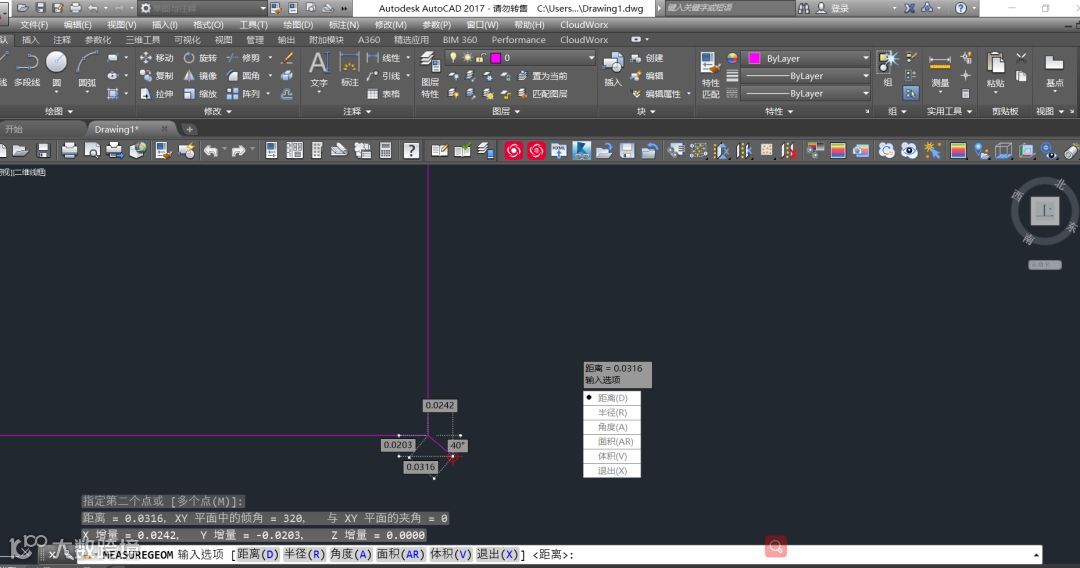Toggle the layer lock padlock icon
Image resolution: width=1080 pixels, height=568 pixels.
[x=481, y=58]
